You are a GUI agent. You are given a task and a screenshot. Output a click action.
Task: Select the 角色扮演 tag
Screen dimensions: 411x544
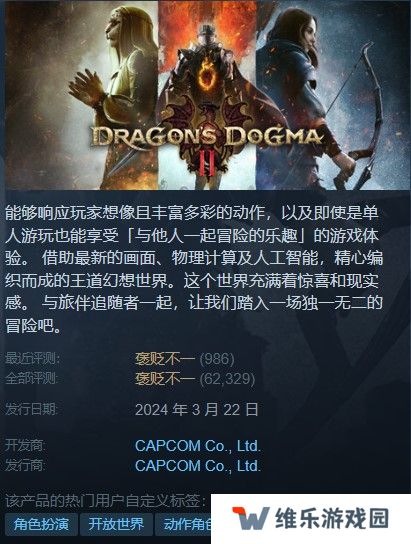tap(41, 524)
